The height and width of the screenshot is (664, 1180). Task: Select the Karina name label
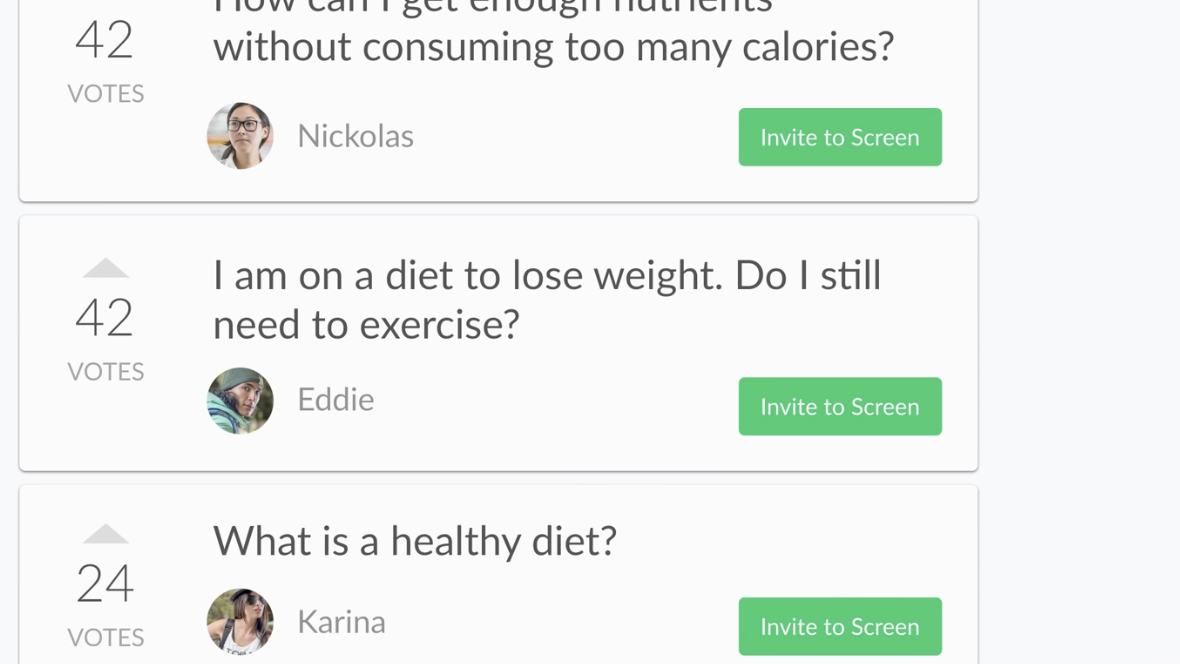click(341, 622)
